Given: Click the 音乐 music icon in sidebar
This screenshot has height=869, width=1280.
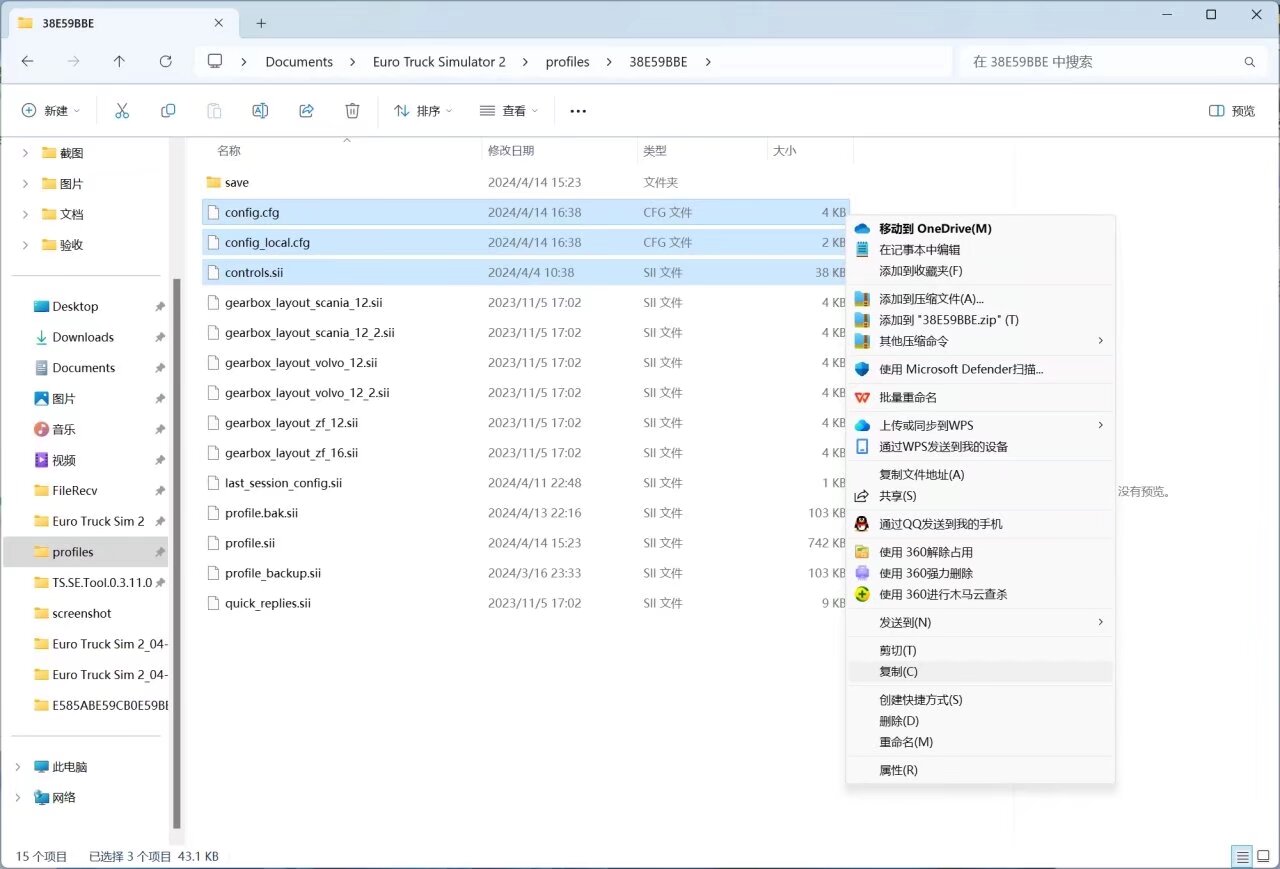Looking at the screenshot, I should point(41,429).
